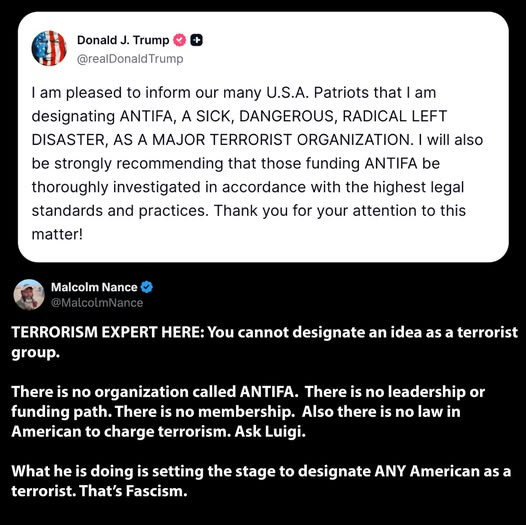Click the blue verified checkmark beside Malcolm Nance
The width and height of the screenshot is (526, 525).
(147, 287)
